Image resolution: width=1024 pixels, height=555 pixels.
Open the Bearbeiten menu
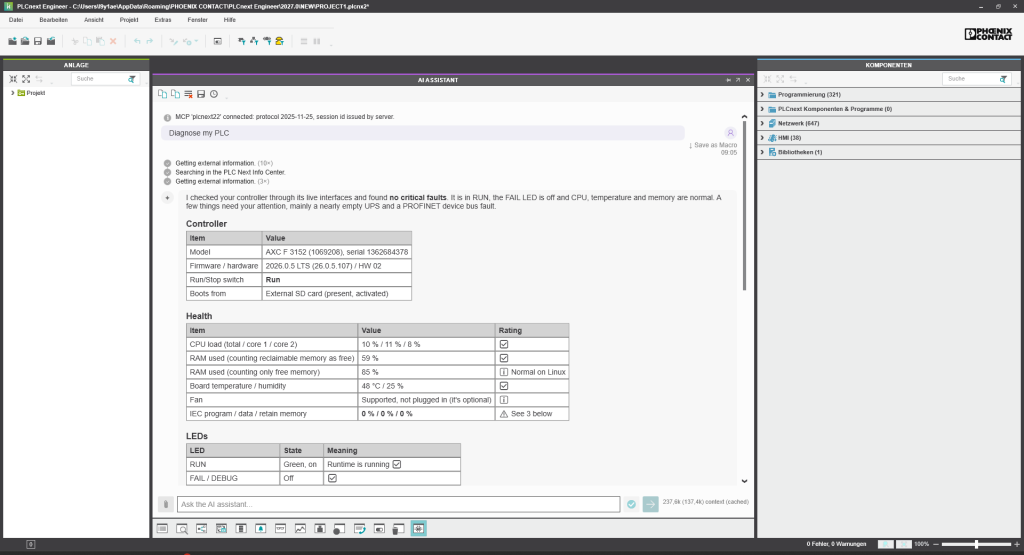click(54, 20)
